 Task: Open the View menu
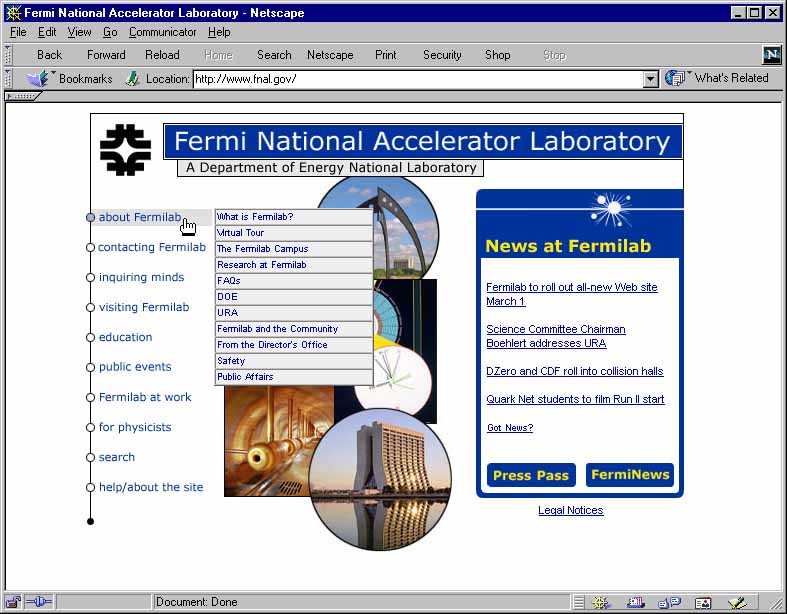79,32
